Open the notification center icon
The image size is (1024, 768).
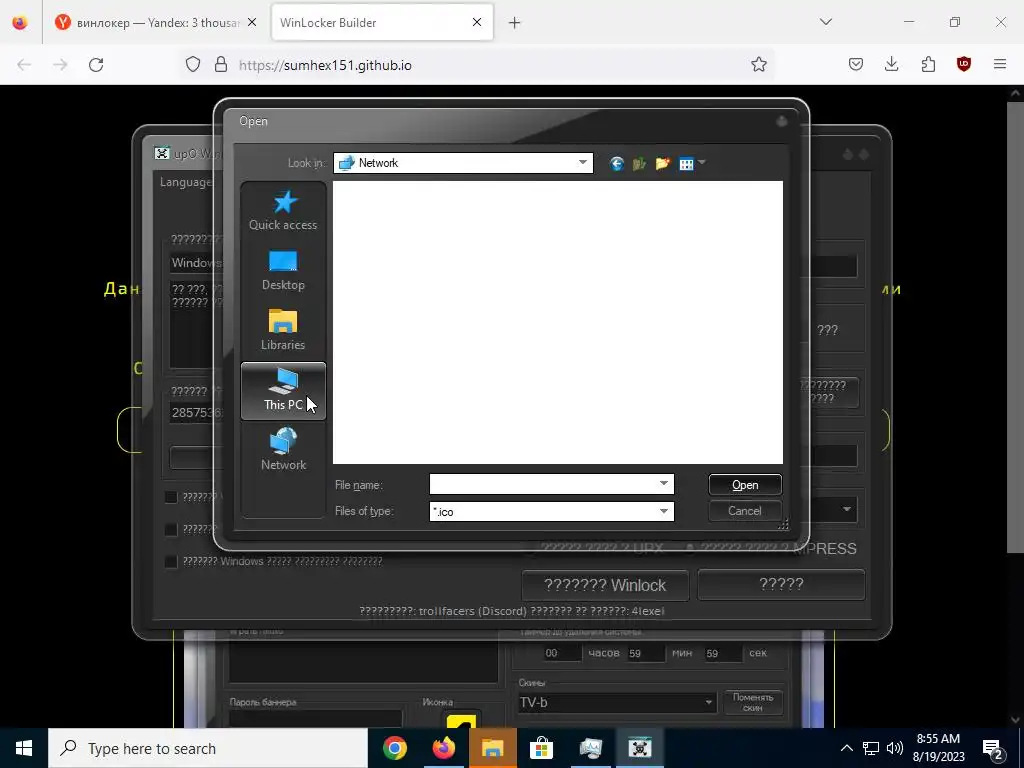tap(993, 748)
